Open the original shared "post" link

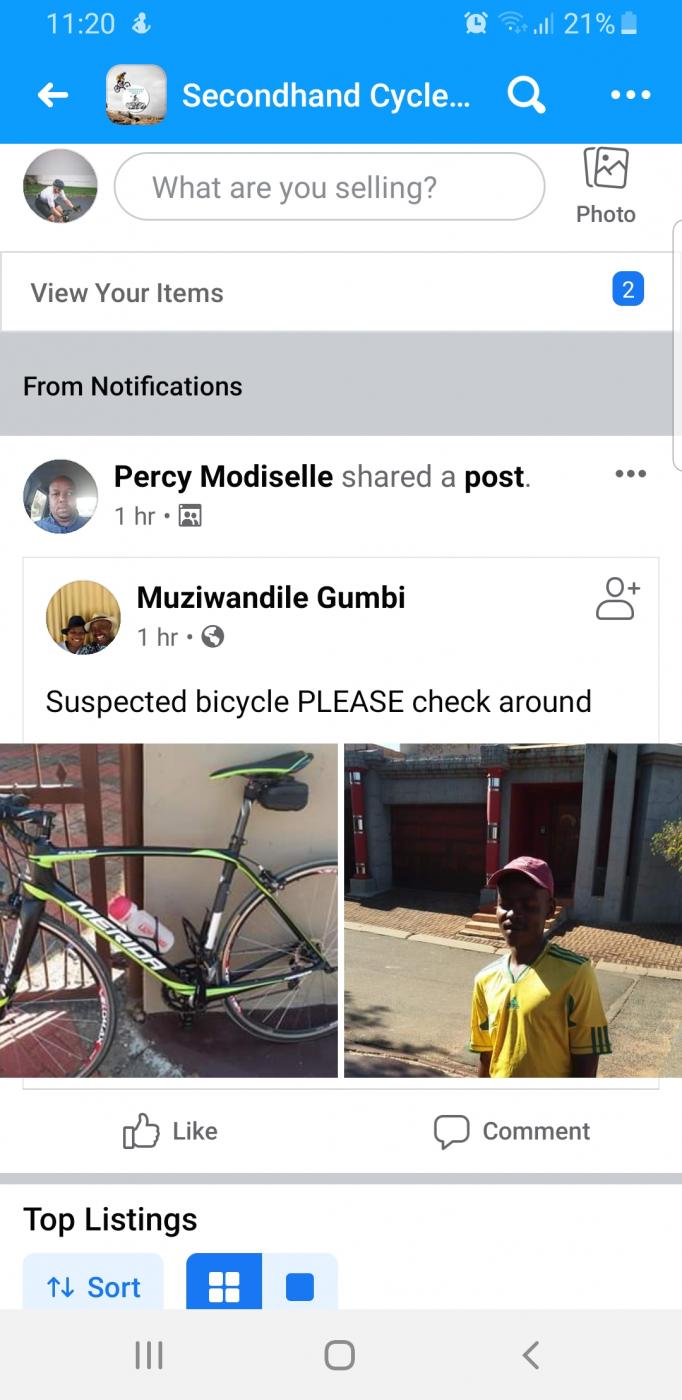click(x=494, y=477)
